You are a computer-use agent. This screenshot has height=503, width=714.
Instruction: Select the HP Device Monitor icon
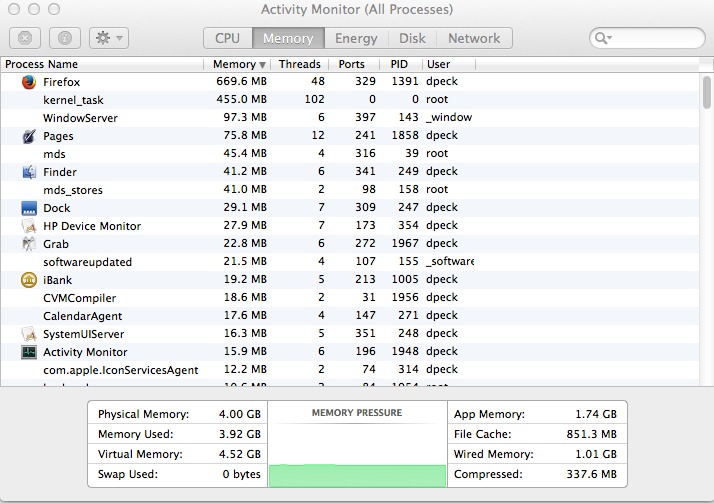(29, 226)
